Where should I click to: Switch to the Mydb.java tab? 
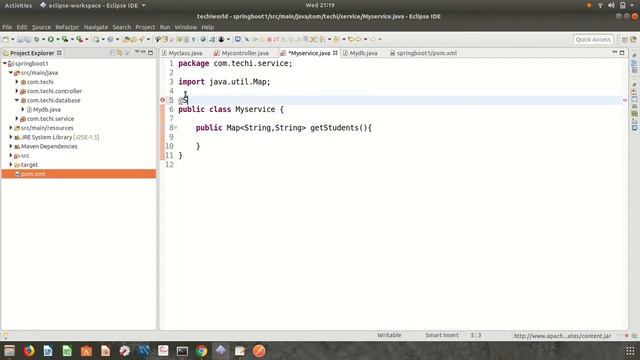point(360,53)
